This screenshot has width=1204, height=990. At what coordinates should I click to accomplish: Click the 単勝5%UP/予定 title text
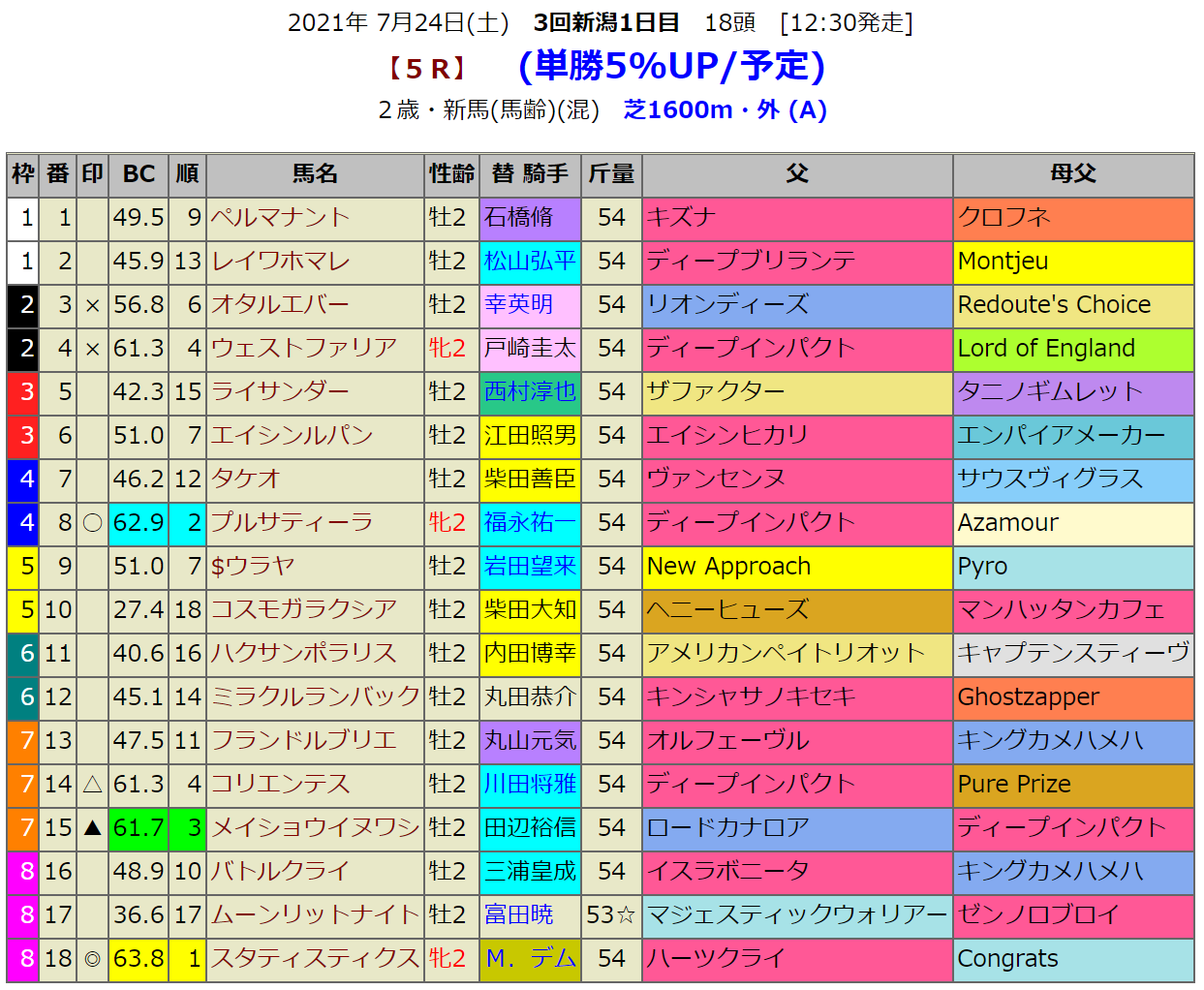[671, 66]
